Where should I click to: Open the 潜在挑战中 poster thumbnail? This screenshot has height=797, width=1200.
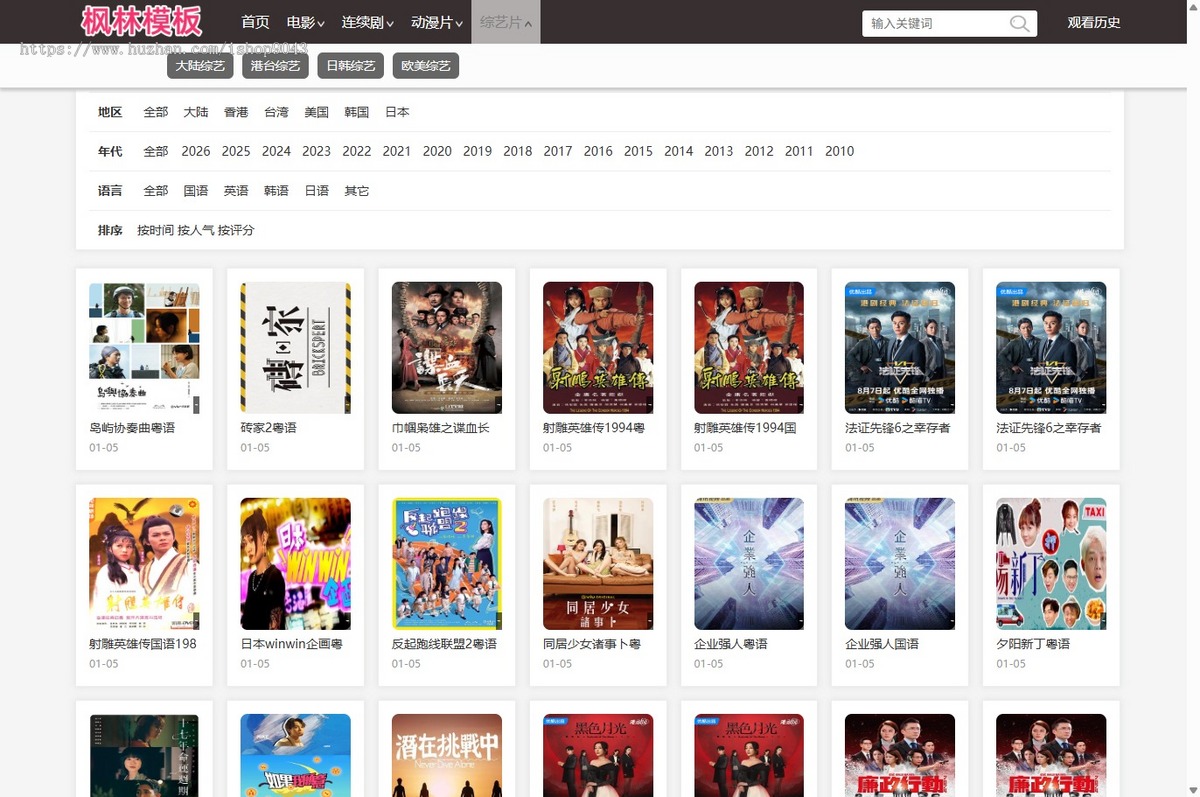click(x=447, y=755)
